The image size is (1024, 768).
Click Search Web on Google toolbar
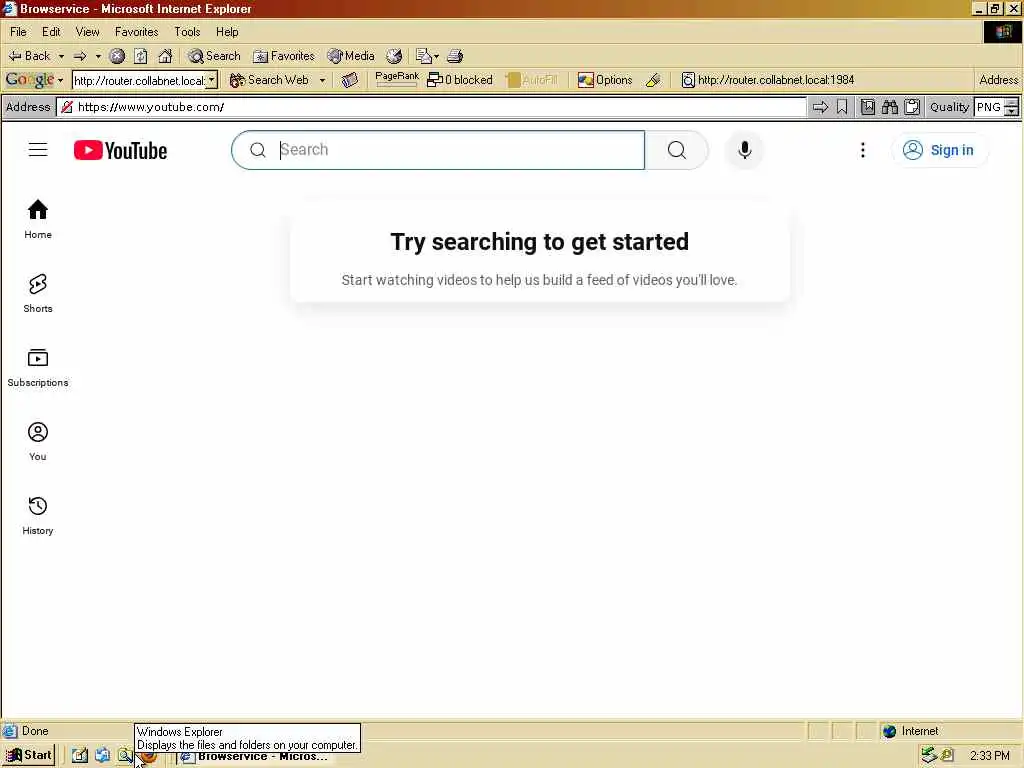click(269, 80)
